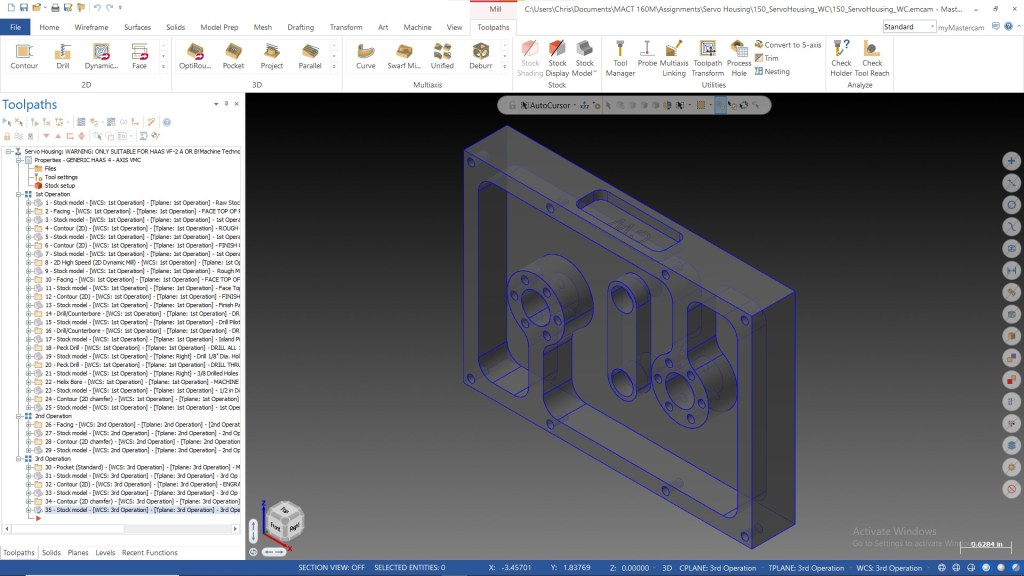Select the Deburr multiaxis toolpath
The height and width of the screenshot is (576, 1024).
(x=481, y=56)
